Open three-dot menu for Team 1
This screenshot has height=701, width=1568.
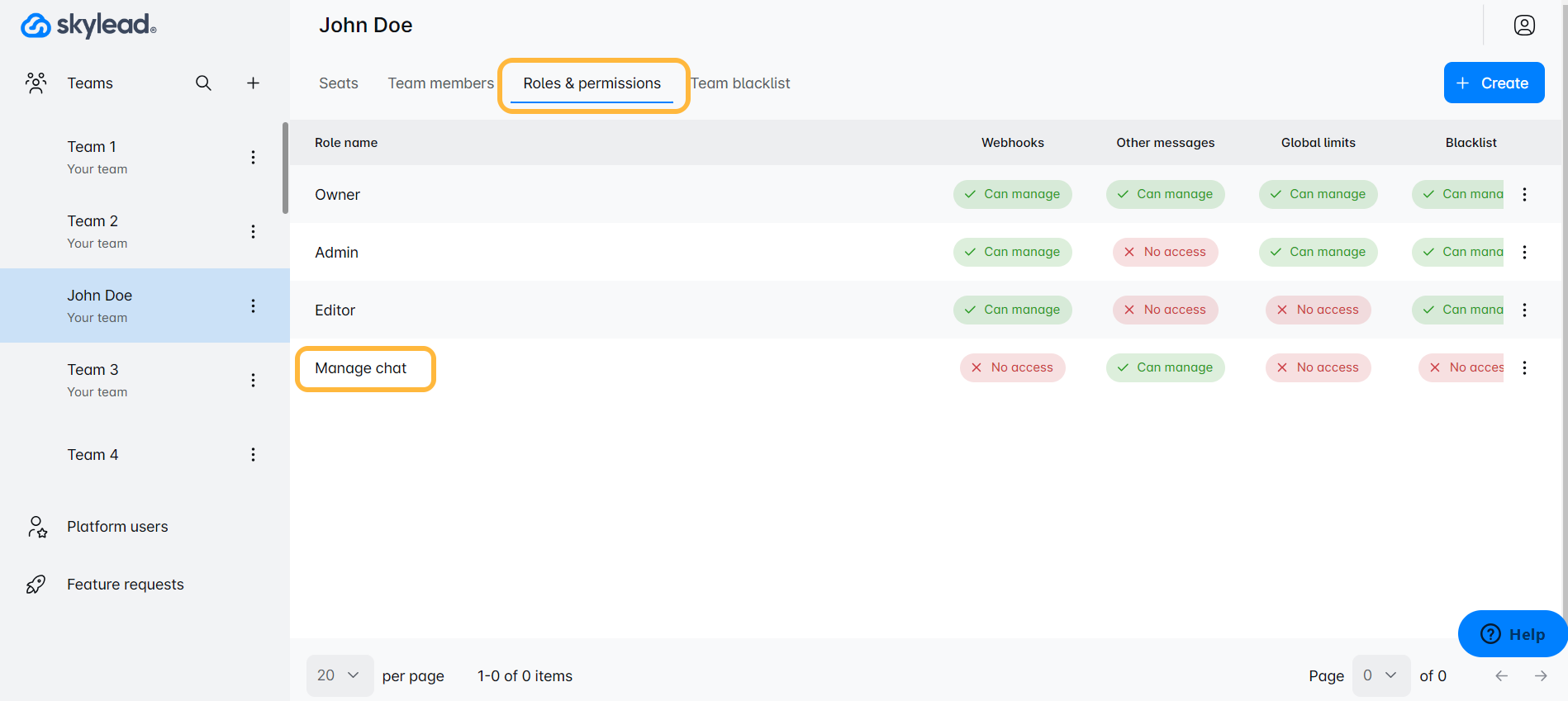tap(253, 157)
